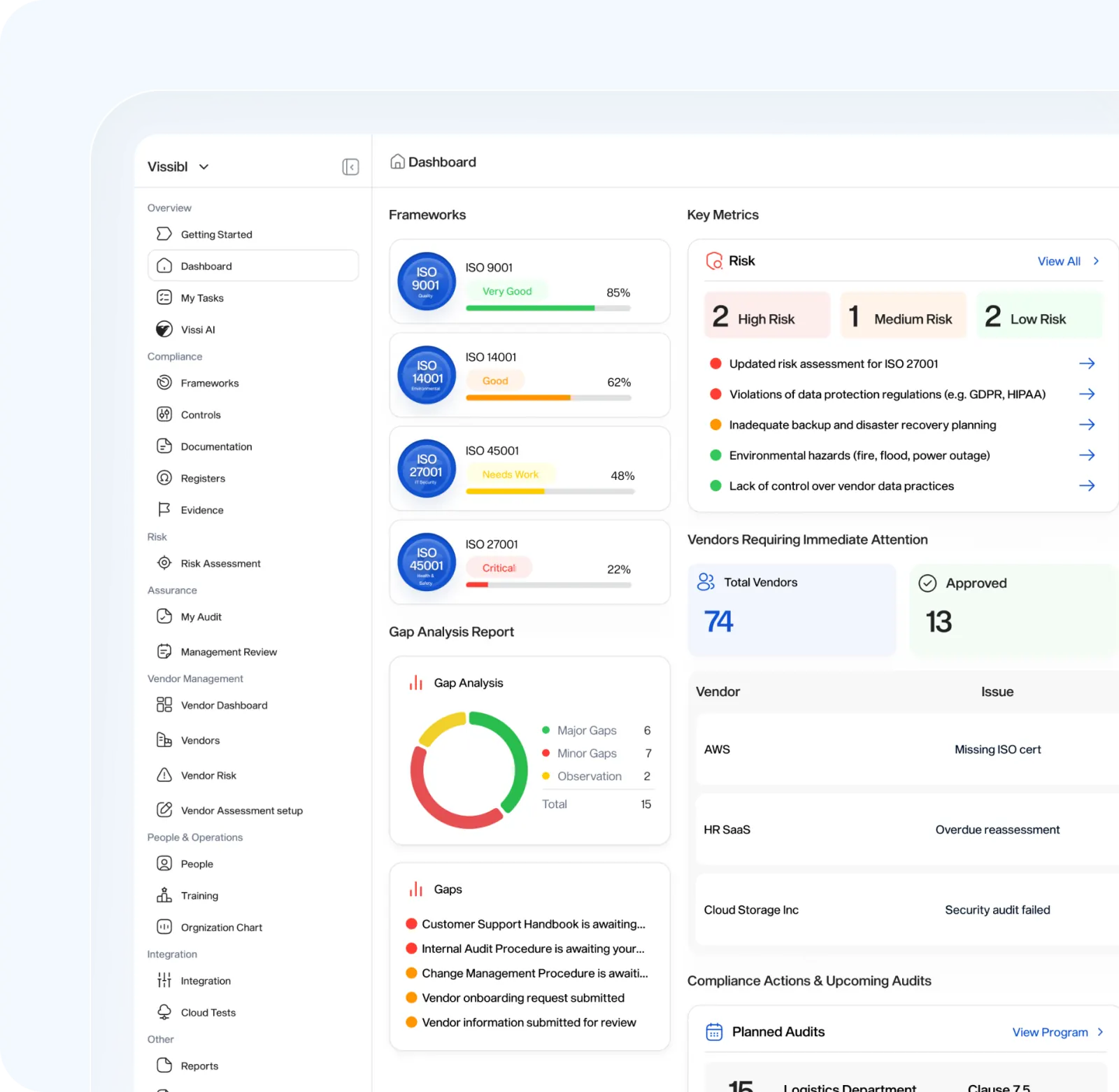Screen dimensions: 1119x1092
Task: Click the Risk Assessment crosshair icon
Action: coord(164,563)
